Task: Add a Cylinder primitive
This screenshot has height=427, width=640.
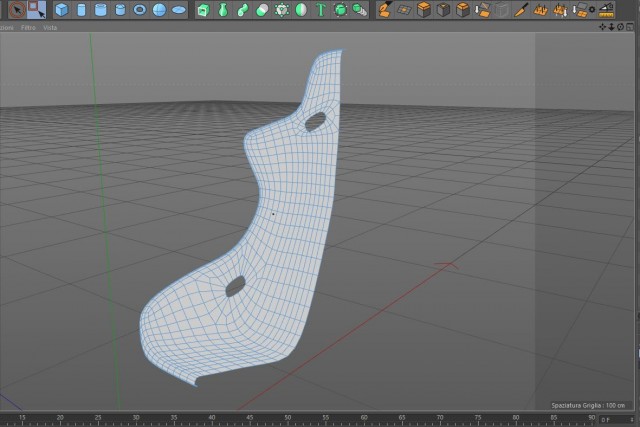Action: click(81, 10)
